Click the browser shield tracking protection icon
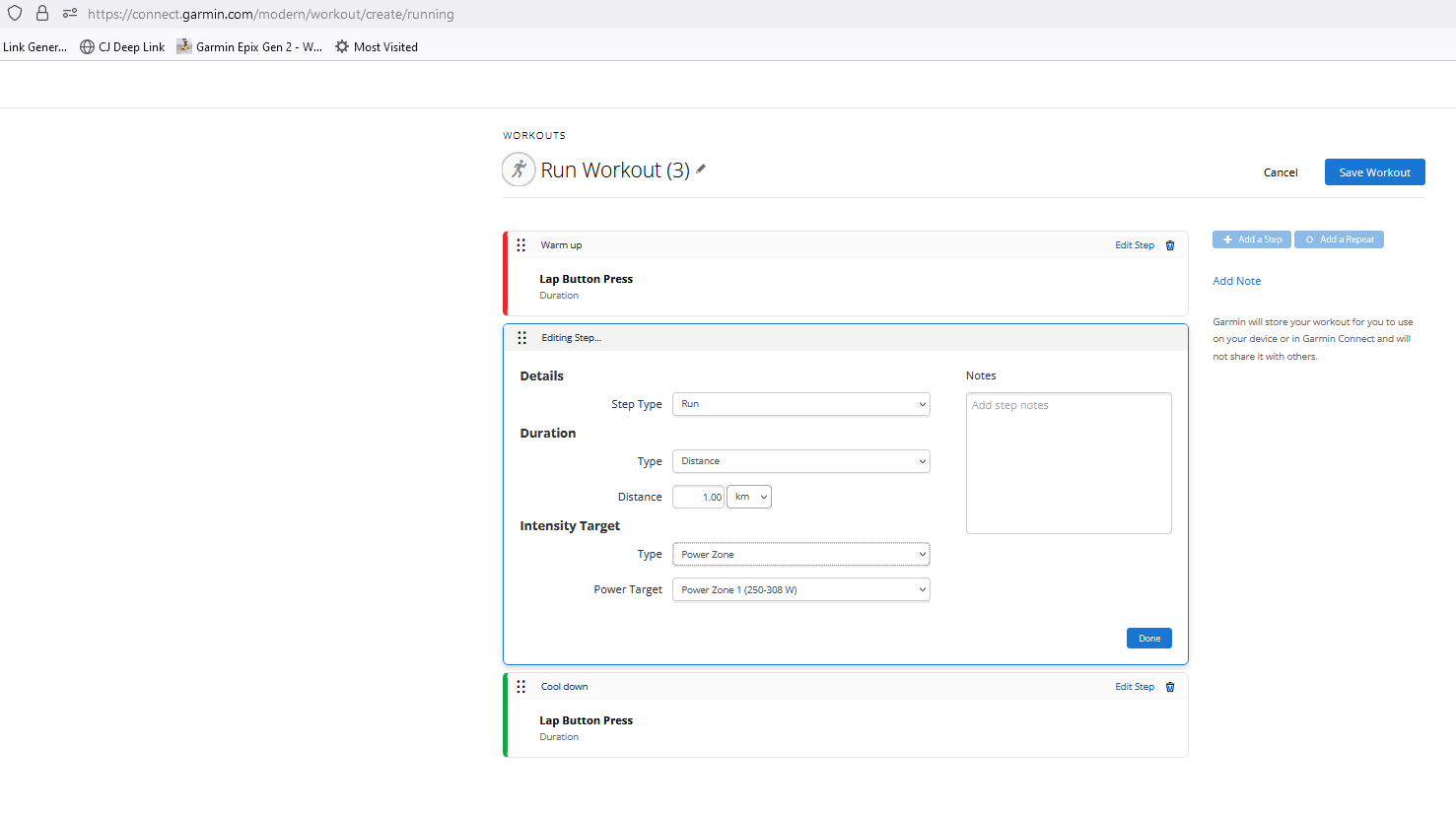 tap(15, 14)
